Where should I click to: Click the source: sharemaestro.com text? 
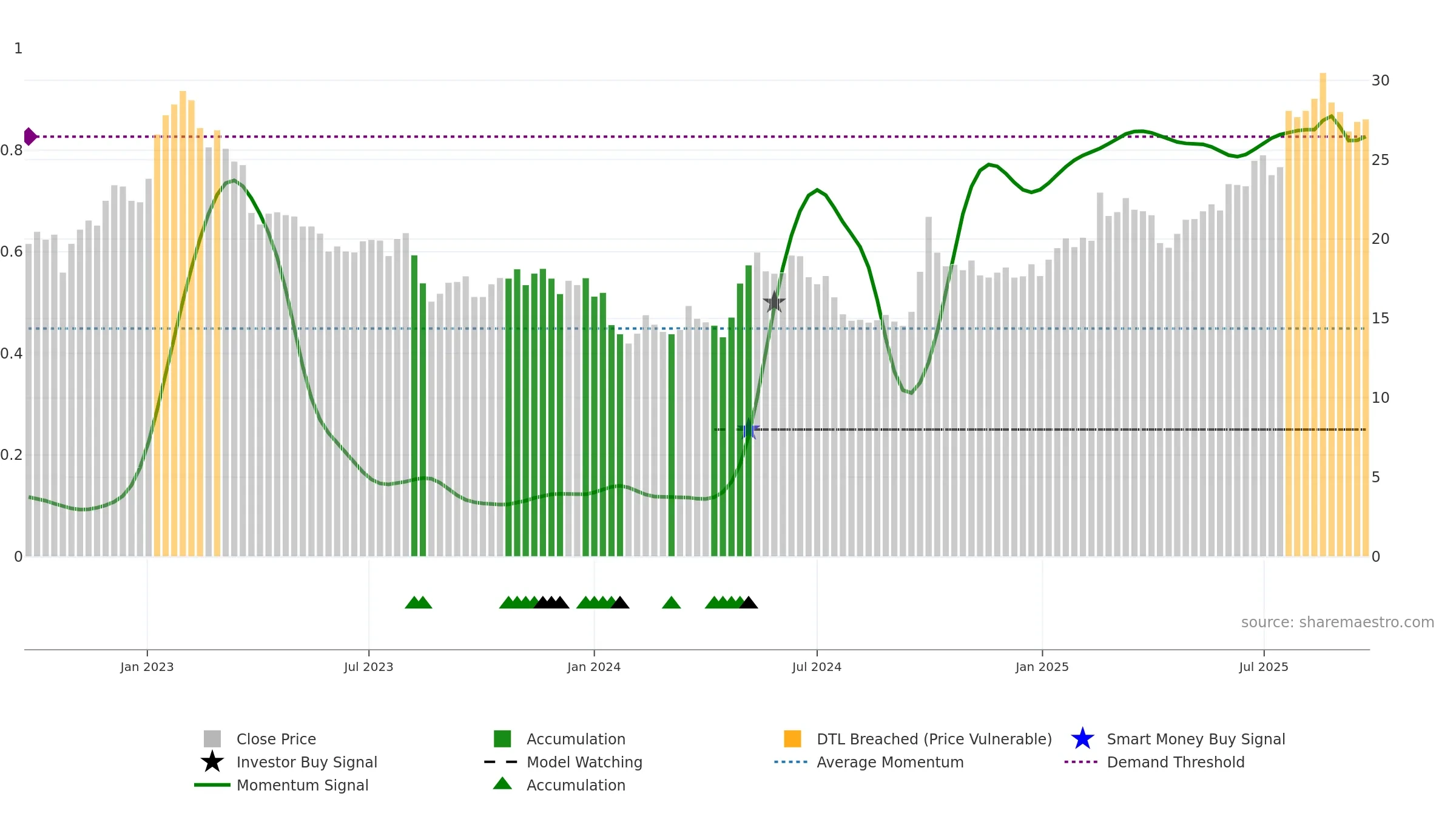(x=1337, y=622)
